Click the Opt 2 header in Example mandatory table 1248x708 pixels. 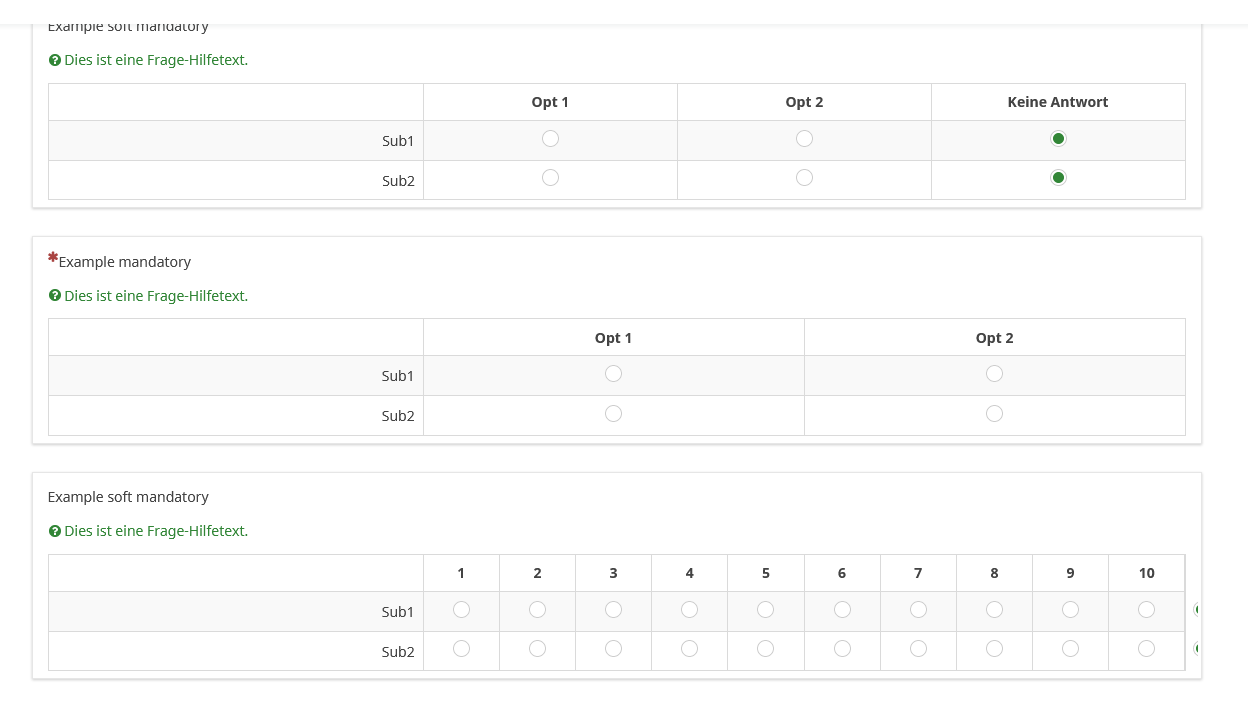pyautogui.click(x=994, y=338)
